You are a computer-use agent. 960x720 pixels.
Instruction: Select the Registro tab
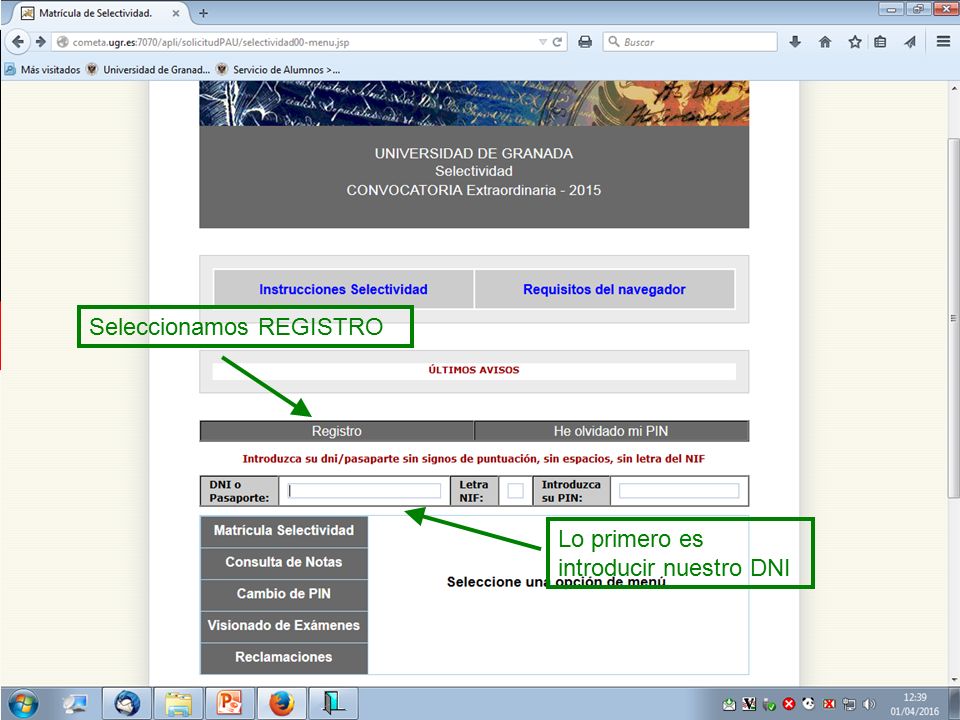click(337, 431)
